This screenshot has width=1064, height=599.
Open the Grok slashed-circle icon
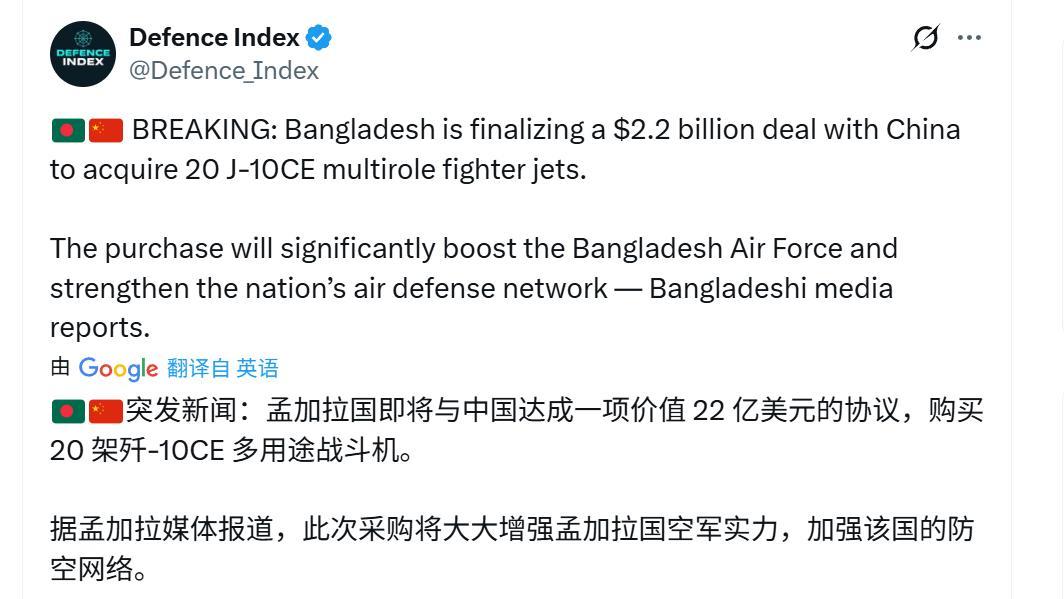pos(925,38)
